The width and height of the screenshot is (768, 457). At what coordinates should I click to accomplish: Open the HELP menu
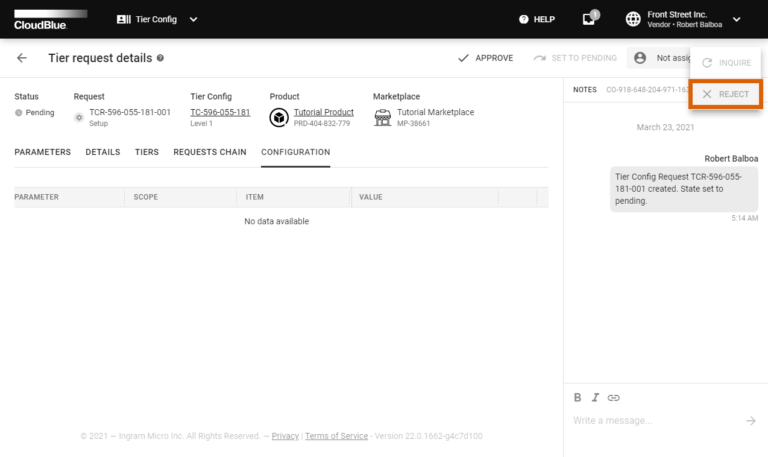[x=537, y=20]
